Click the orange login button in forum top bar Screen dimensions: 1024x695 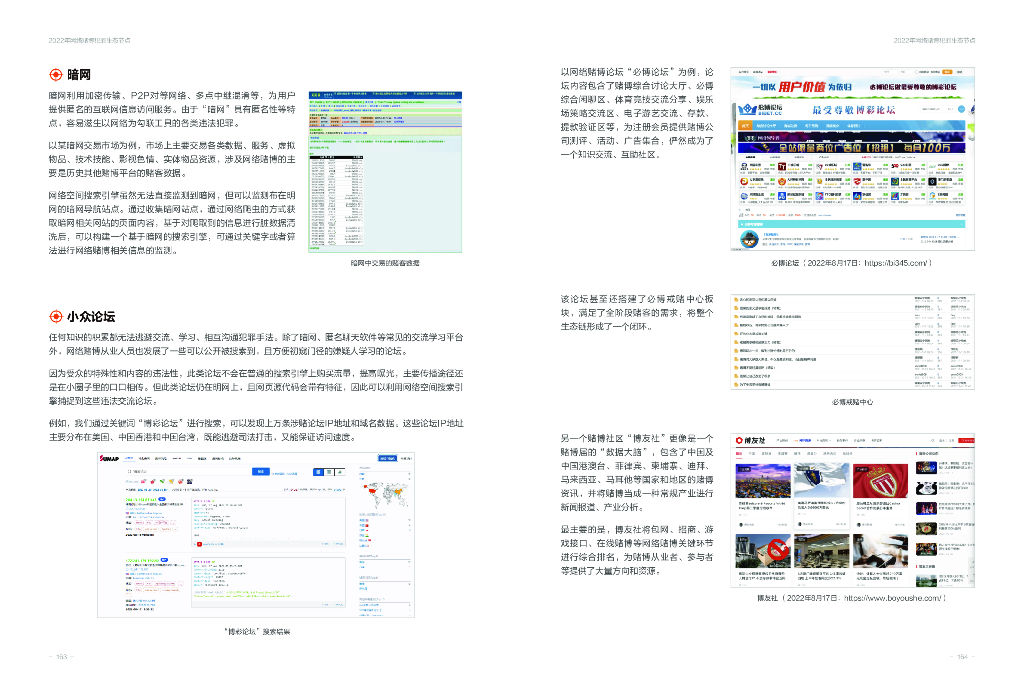947,72
